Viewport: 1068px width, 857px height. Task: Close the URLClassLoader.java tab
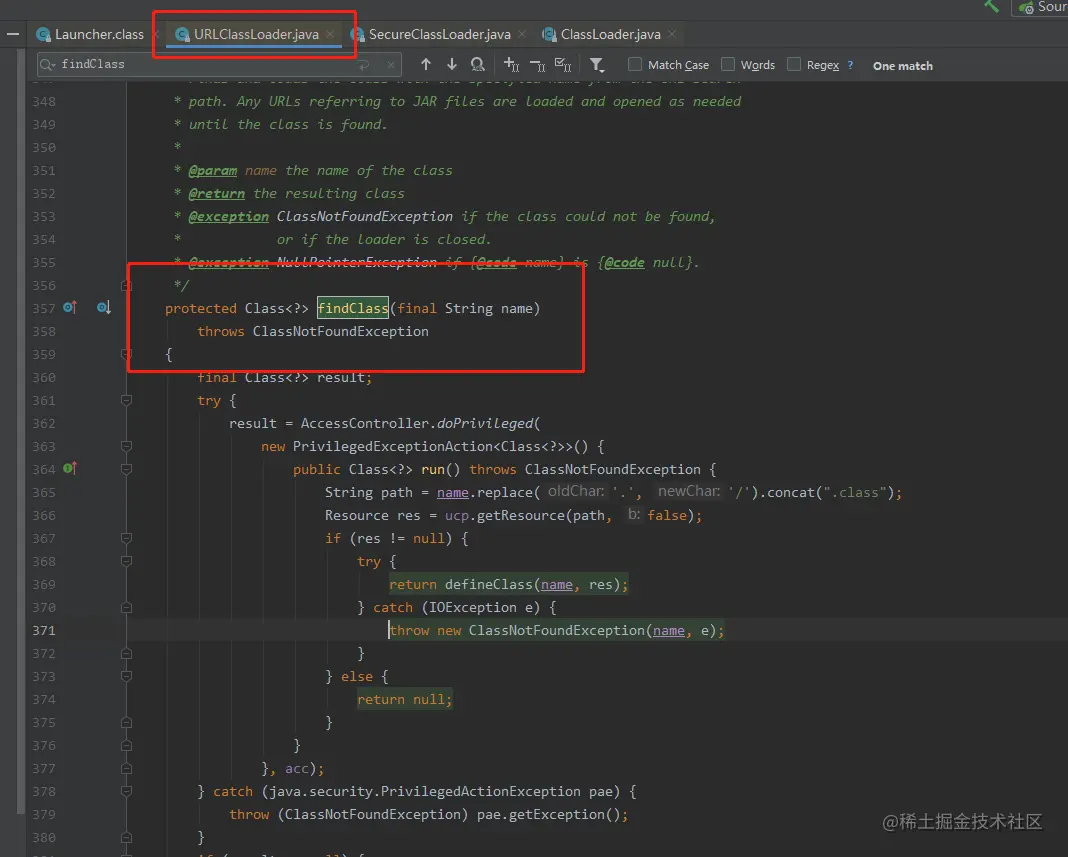coord(330,33)
